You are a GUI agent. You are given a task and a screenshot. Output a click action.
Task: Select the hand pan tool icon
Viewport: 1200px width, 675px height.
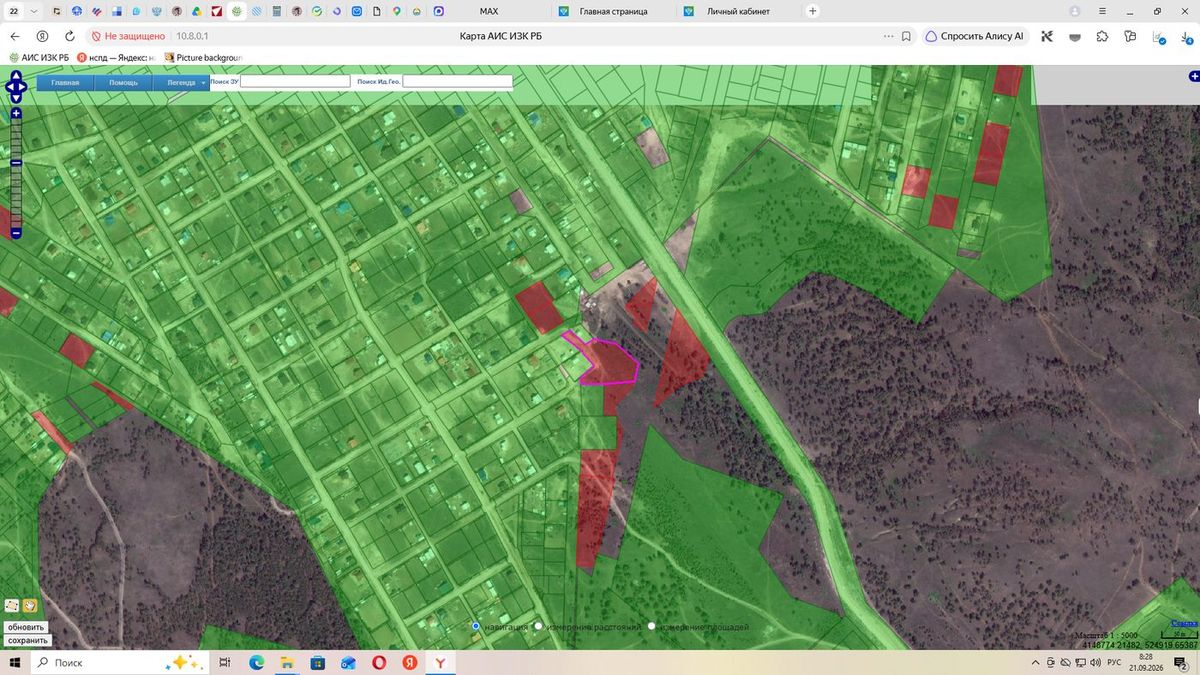30,605
